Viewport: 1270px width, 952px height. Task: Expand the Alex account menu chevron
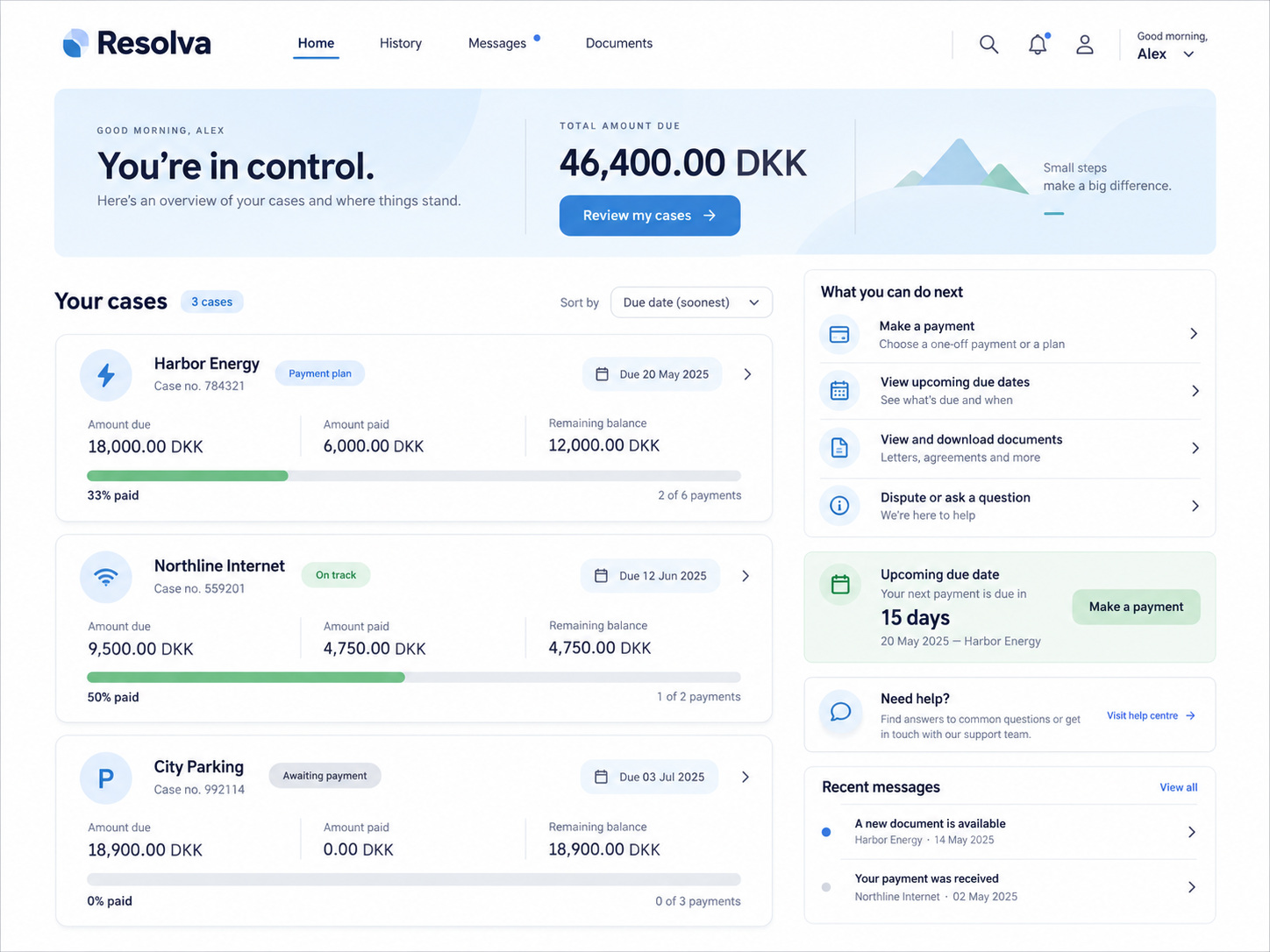tap(1188, 54)
